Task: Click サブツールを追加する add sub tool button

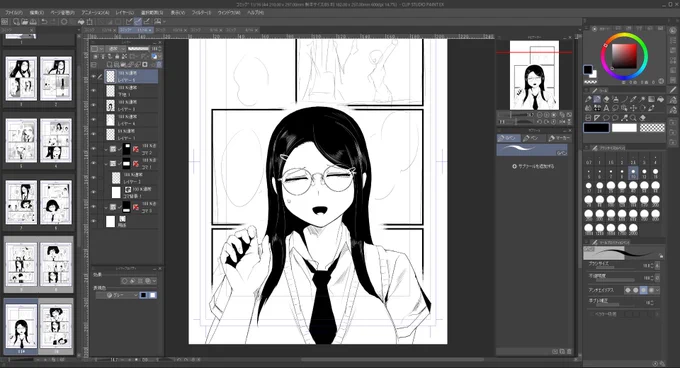Action: click(533, 166)
